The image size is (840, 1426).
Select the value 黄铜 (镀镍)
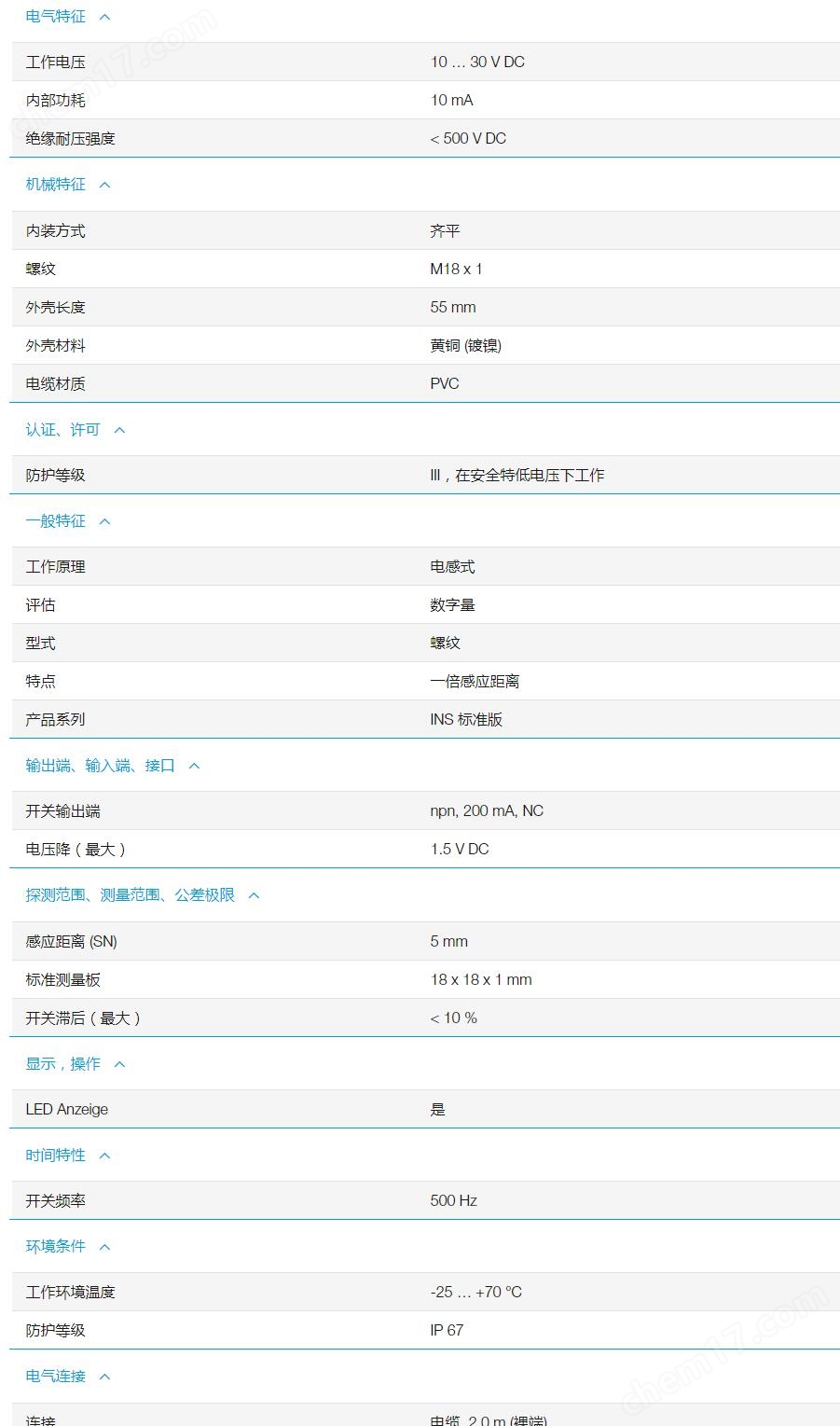[x=466, y=346]
